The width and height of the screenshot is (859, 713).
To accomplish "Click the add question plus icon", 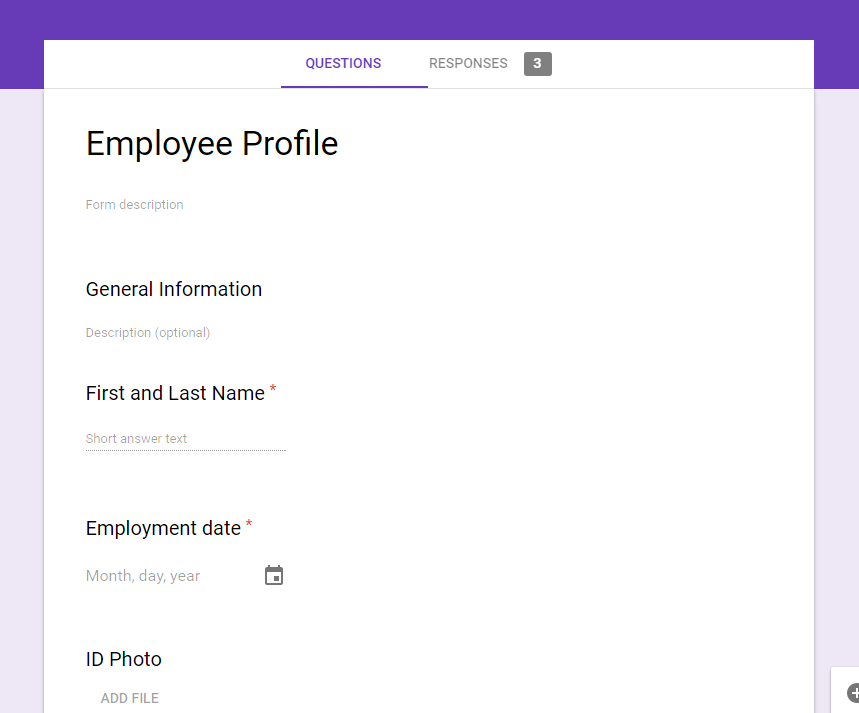I will click(853, 693).
